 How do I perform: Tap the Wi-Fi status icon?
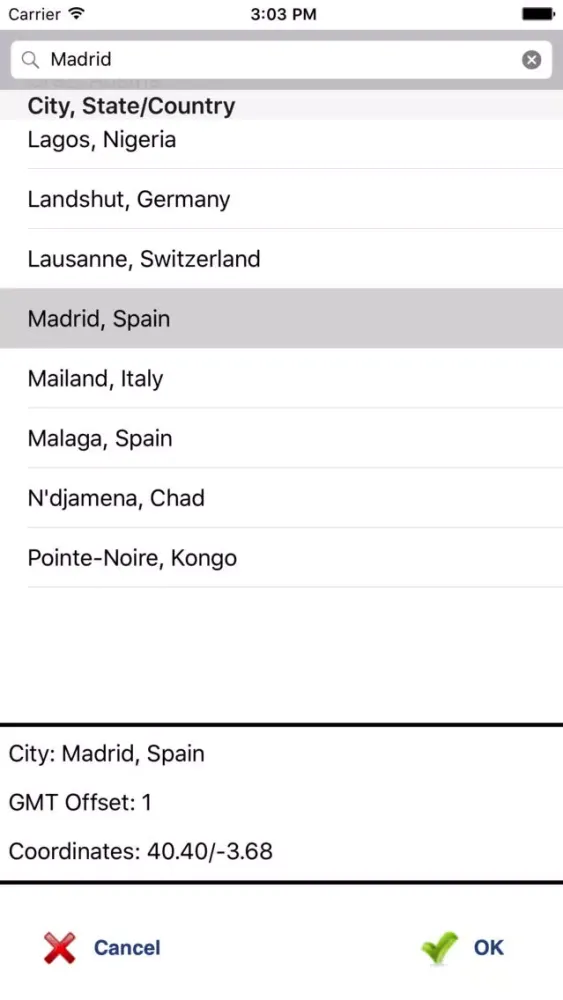coord(77,13)
